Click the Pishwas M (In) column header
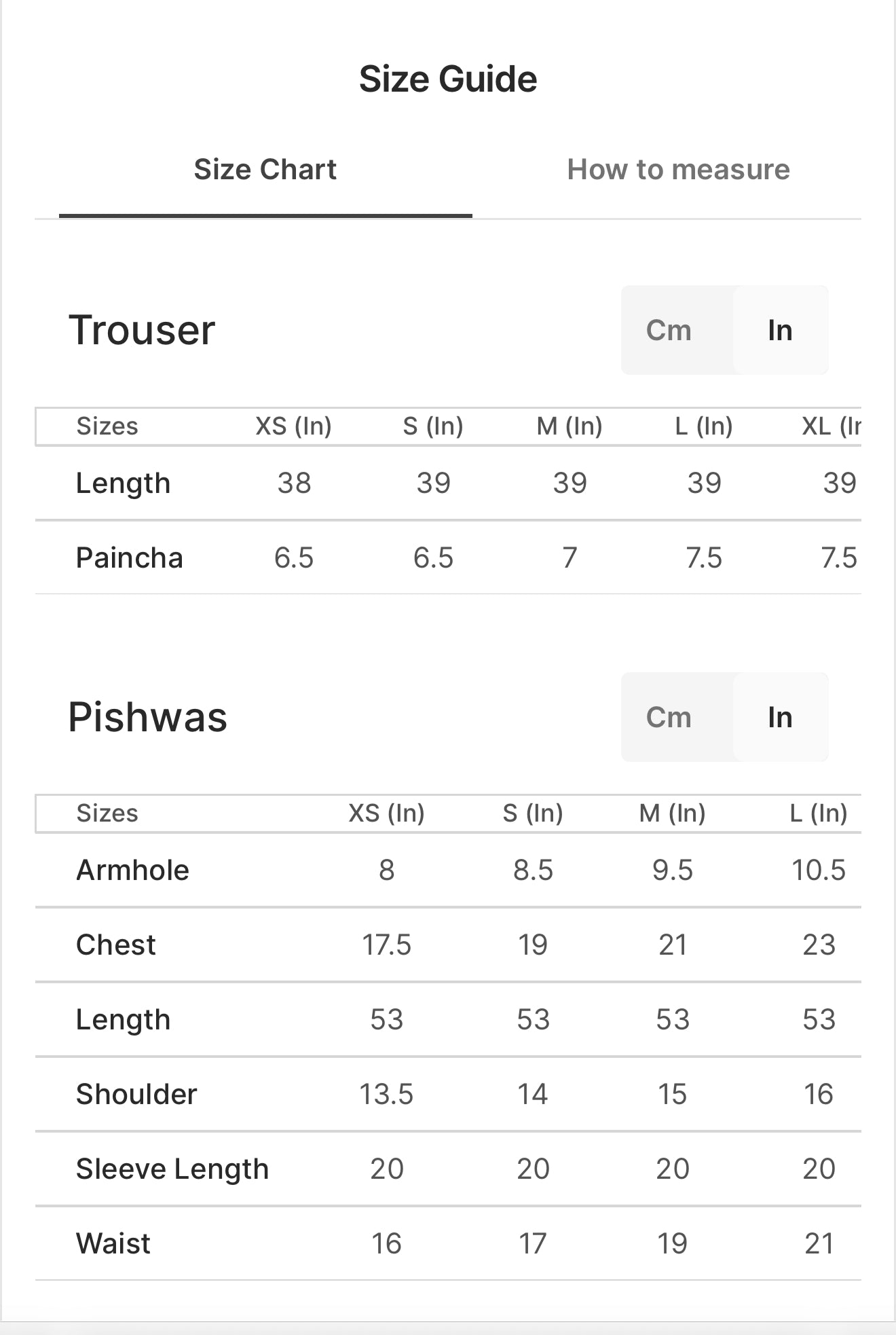Image resolution: width=896 pixels, height=1335 pixels. 672,813
